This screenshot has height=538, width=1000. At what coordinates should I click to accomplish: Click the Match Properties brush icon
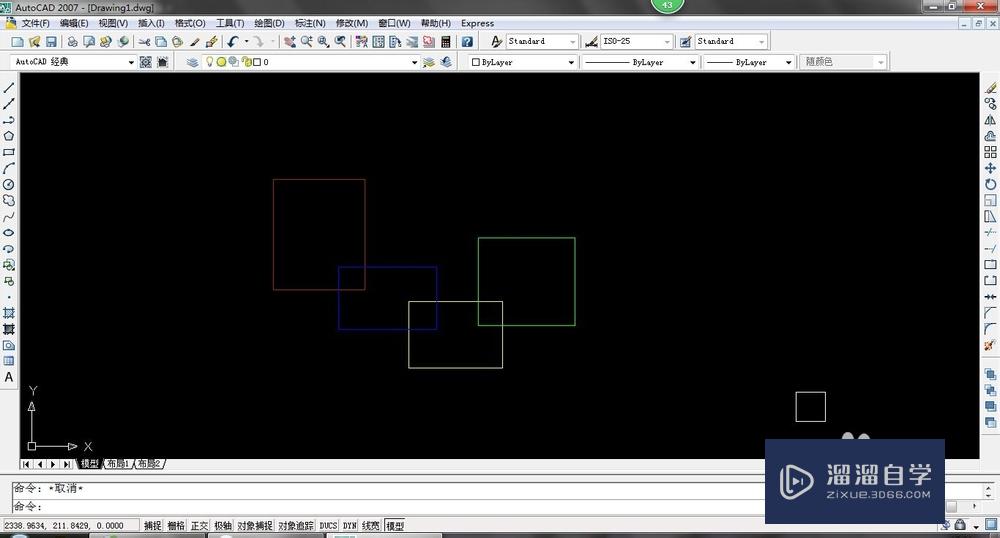(195, 41)
